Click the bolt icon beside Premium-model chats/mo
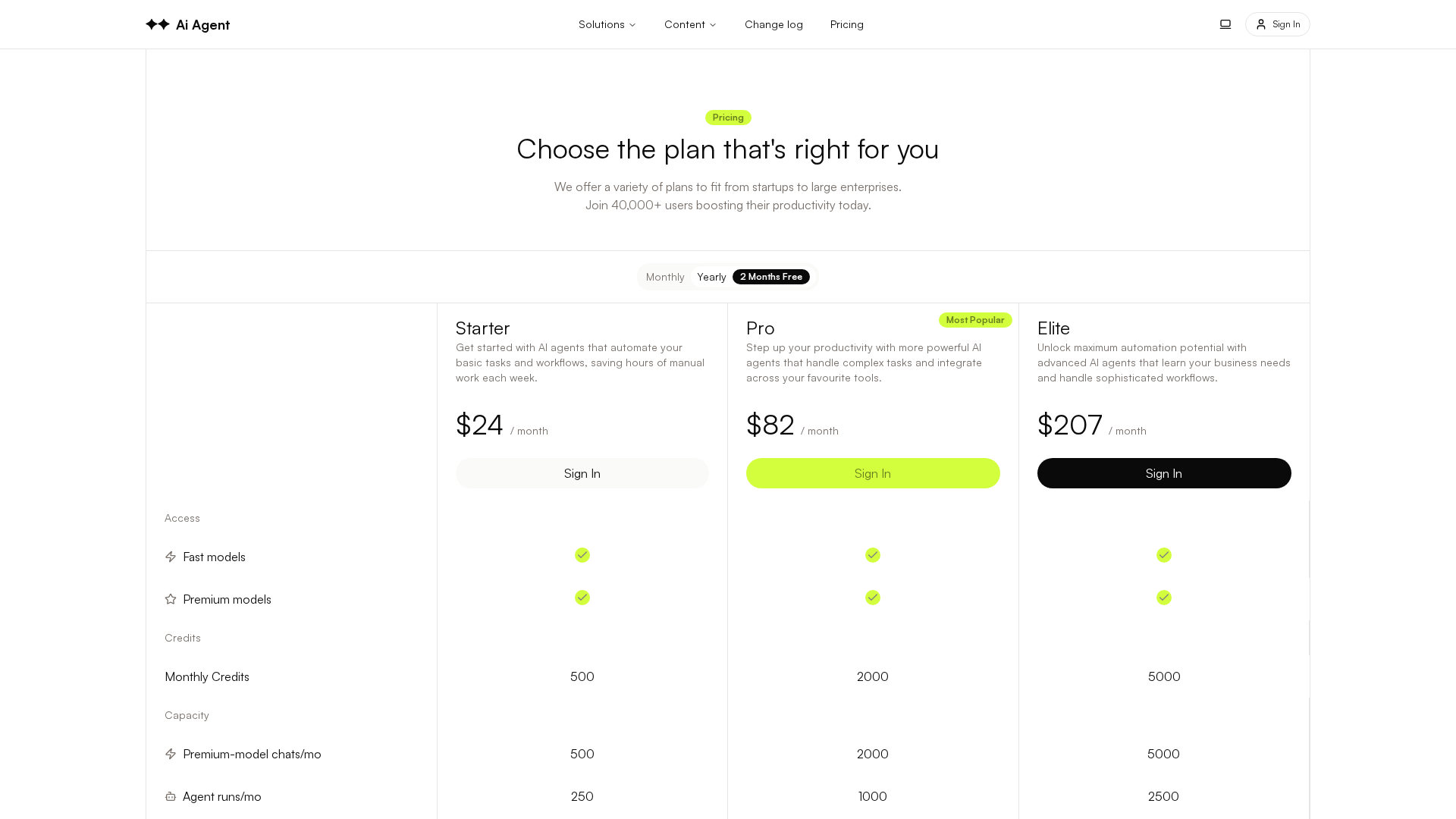 tap(171, 754)
